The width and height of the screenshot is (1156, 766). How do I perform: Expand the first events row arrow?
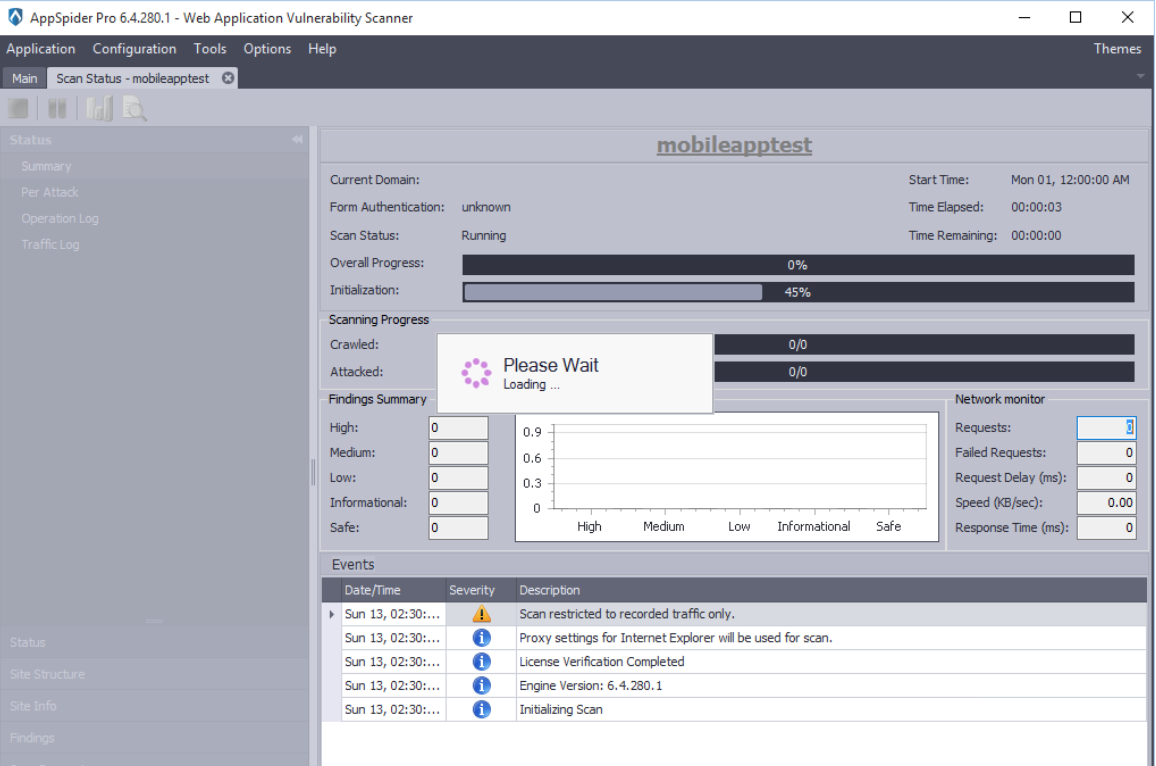(331, 614)
